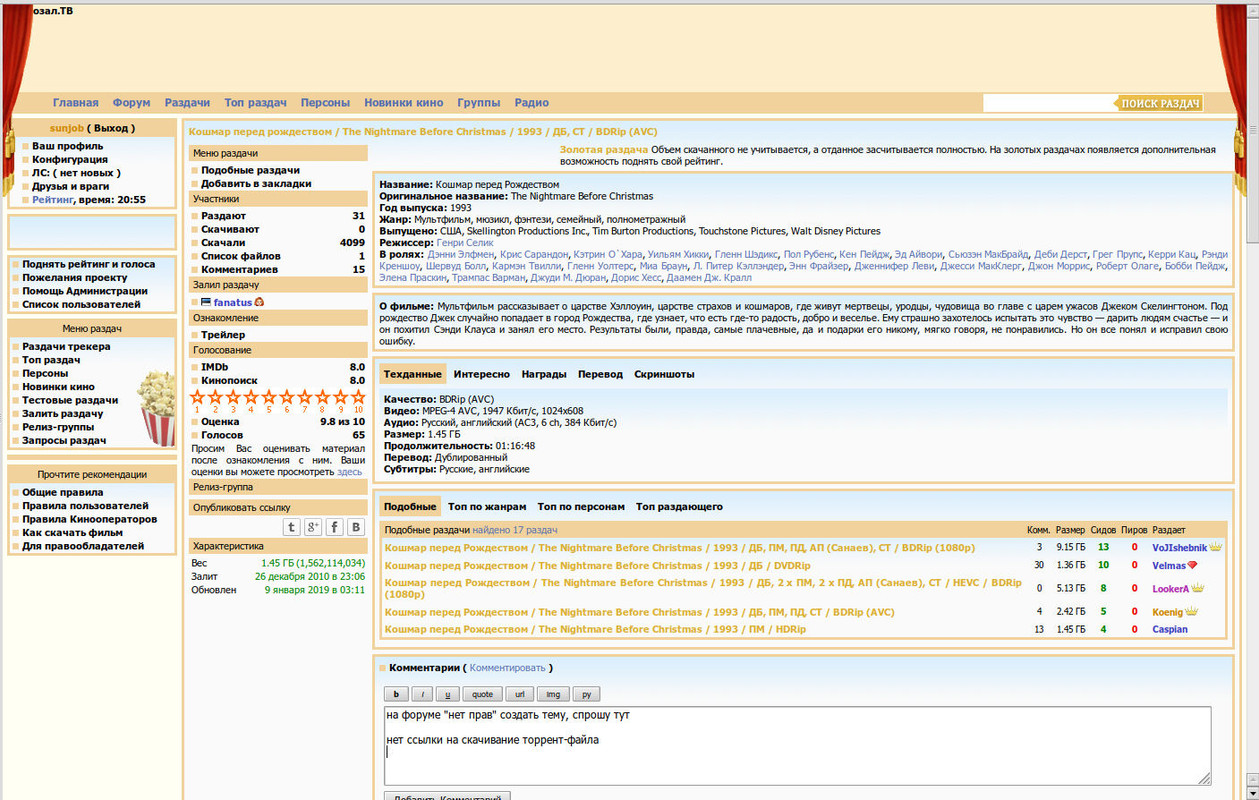The height and width of the screenshot is (800, 1259).
Task: Rate the film 9 stars
Action: tap(340, 397)
